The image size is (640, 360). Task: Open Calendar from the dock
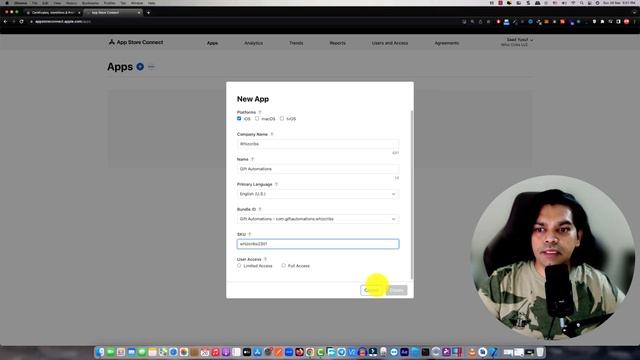205,352
